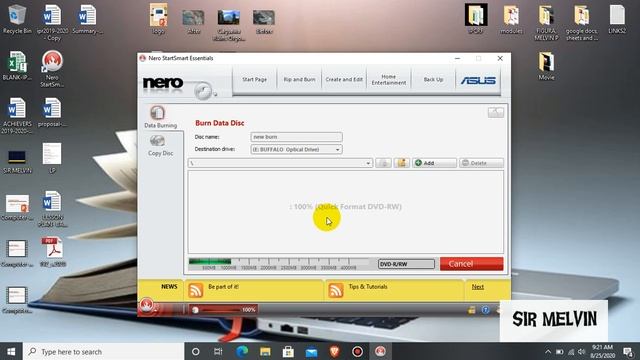The width and height of the screenshot is (640, 360).
Task: Click the options icon left of help icon
Action: click(x=471, y=310)
